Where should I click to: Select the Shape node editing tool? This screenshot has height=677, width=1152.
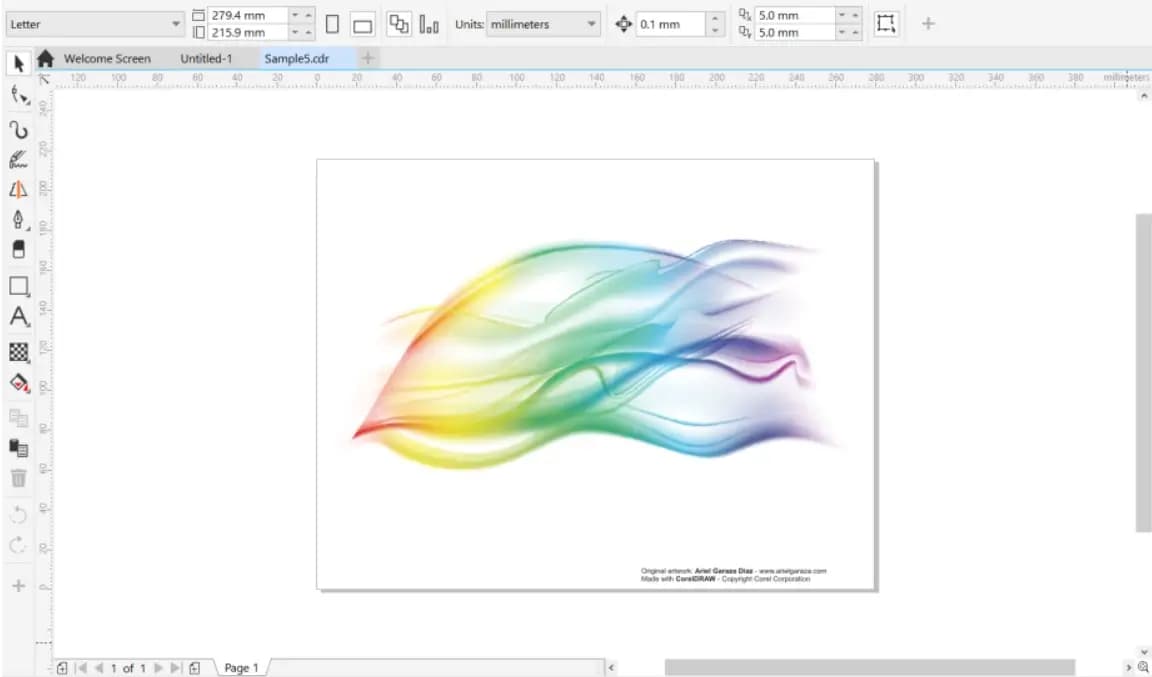click(18, 96)
